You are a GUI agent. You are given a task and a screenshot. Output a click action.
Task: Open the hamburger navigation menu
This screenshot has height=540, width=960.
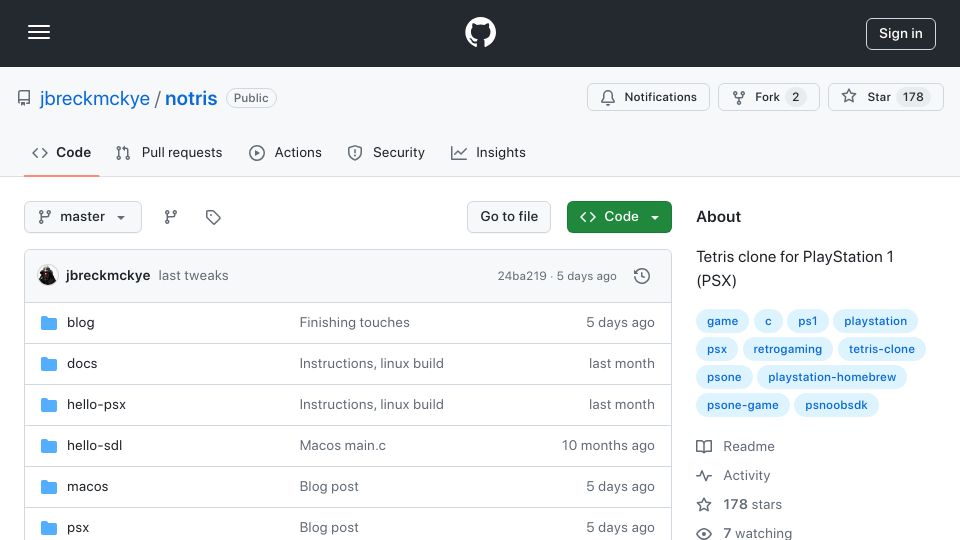click(x=39, y=32)
